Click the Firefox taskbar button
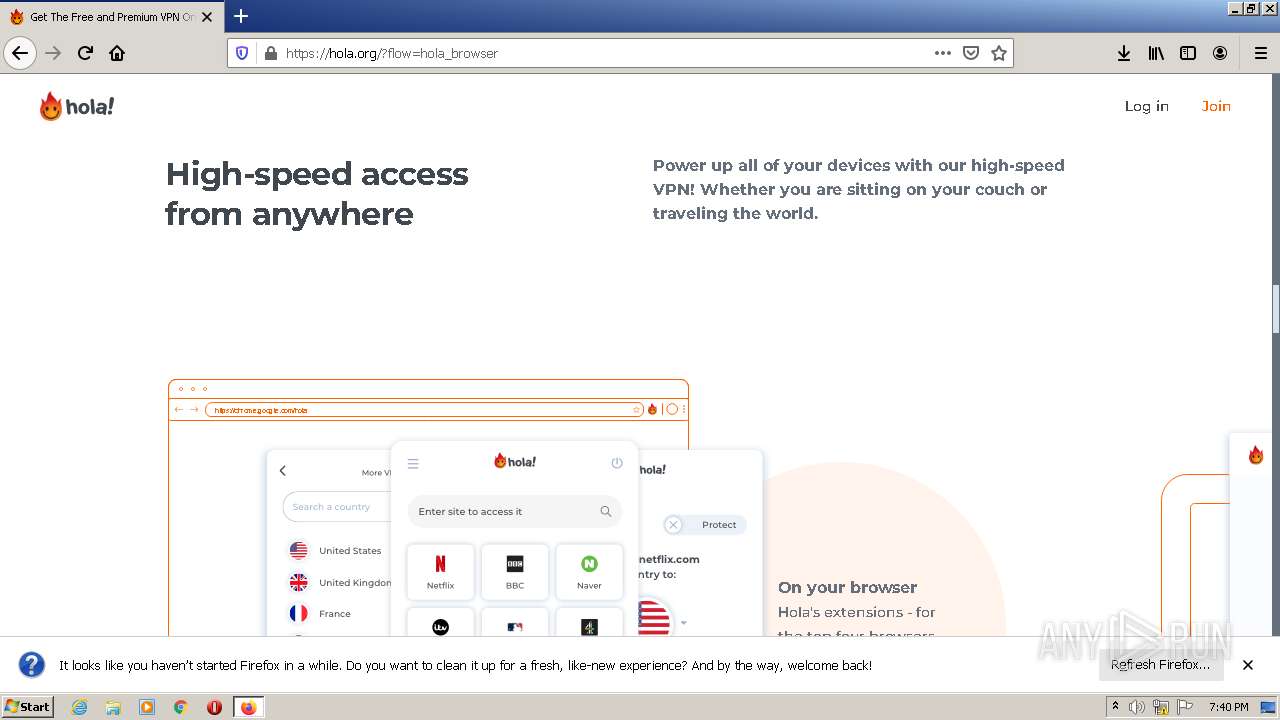Viewport: 1280px width, 720px height. tap(248, 707)
